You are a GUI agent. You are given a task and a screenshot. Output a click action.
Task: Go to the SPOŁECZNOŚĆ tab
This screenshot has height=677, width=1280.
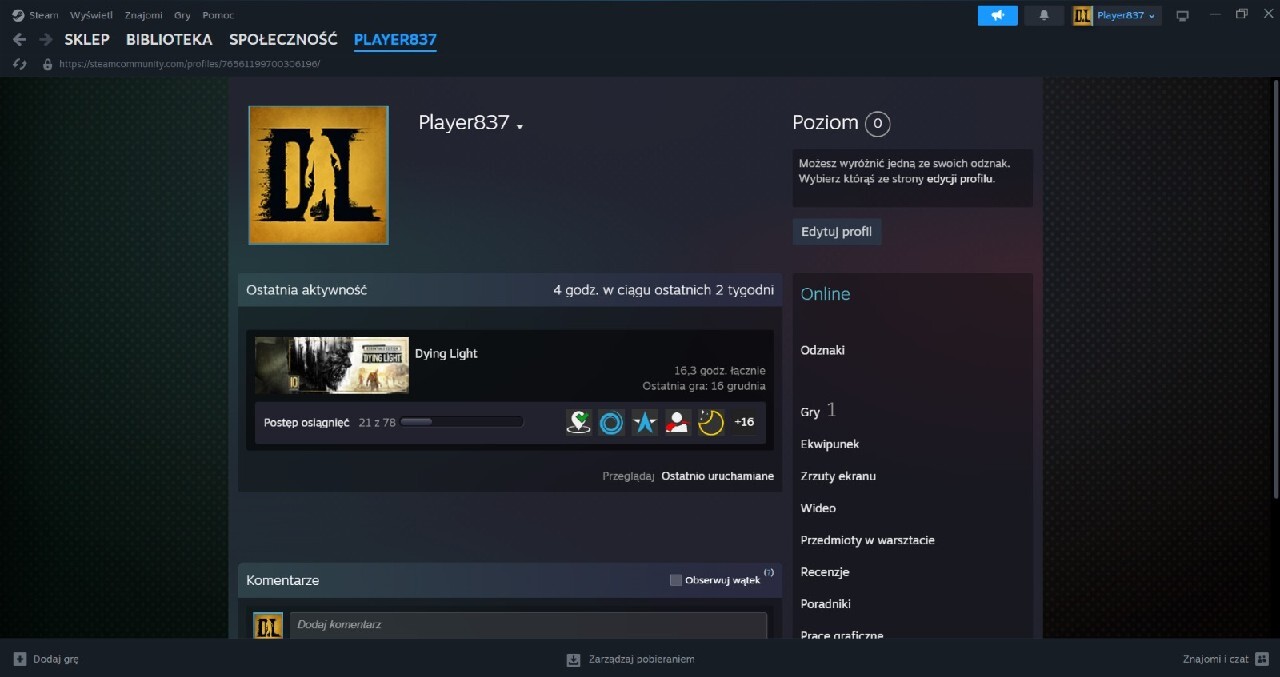tap(283, 40)
